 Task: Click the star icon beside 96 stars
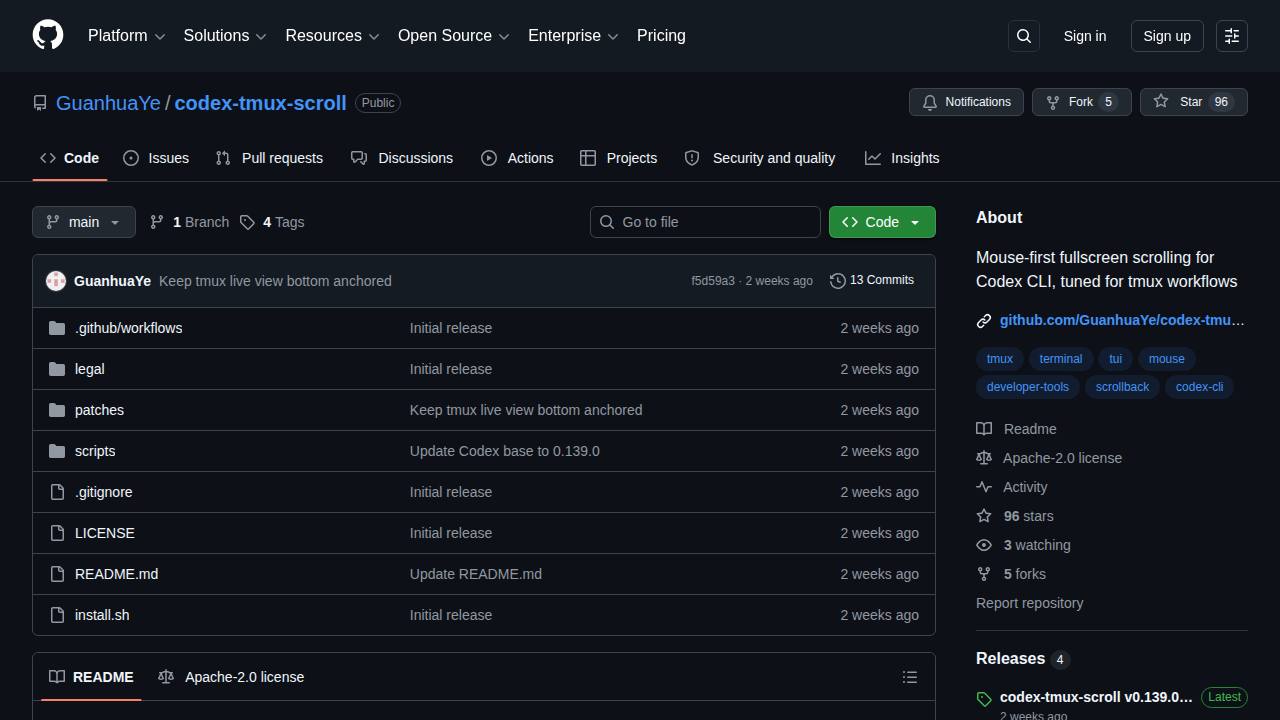click(x=984, y=516)
